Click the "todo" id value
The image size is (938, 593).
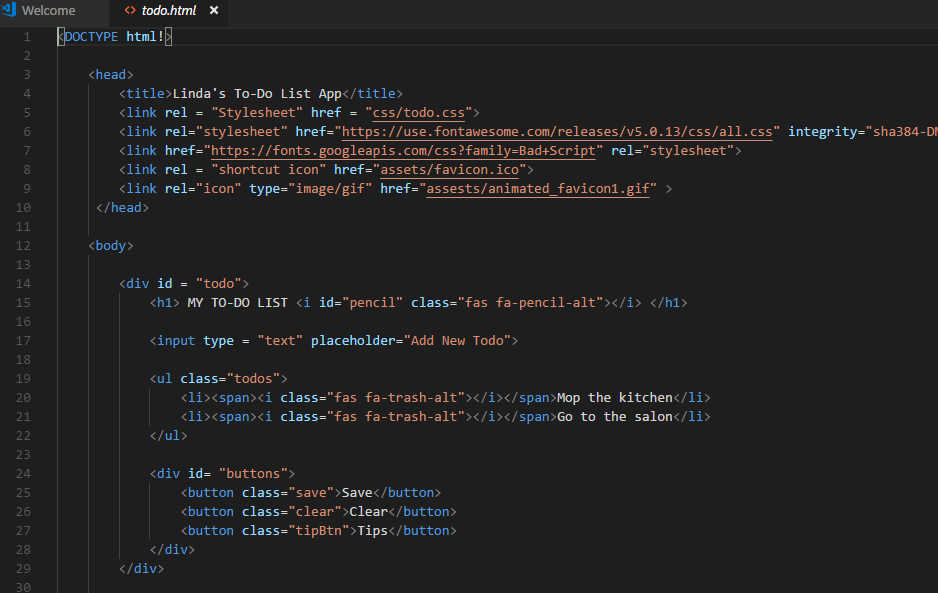pyautogui.click(x=218, y=284)
